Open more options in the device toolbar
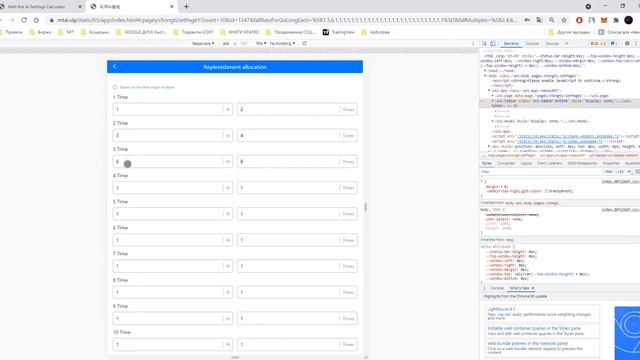 coord(473,44)
